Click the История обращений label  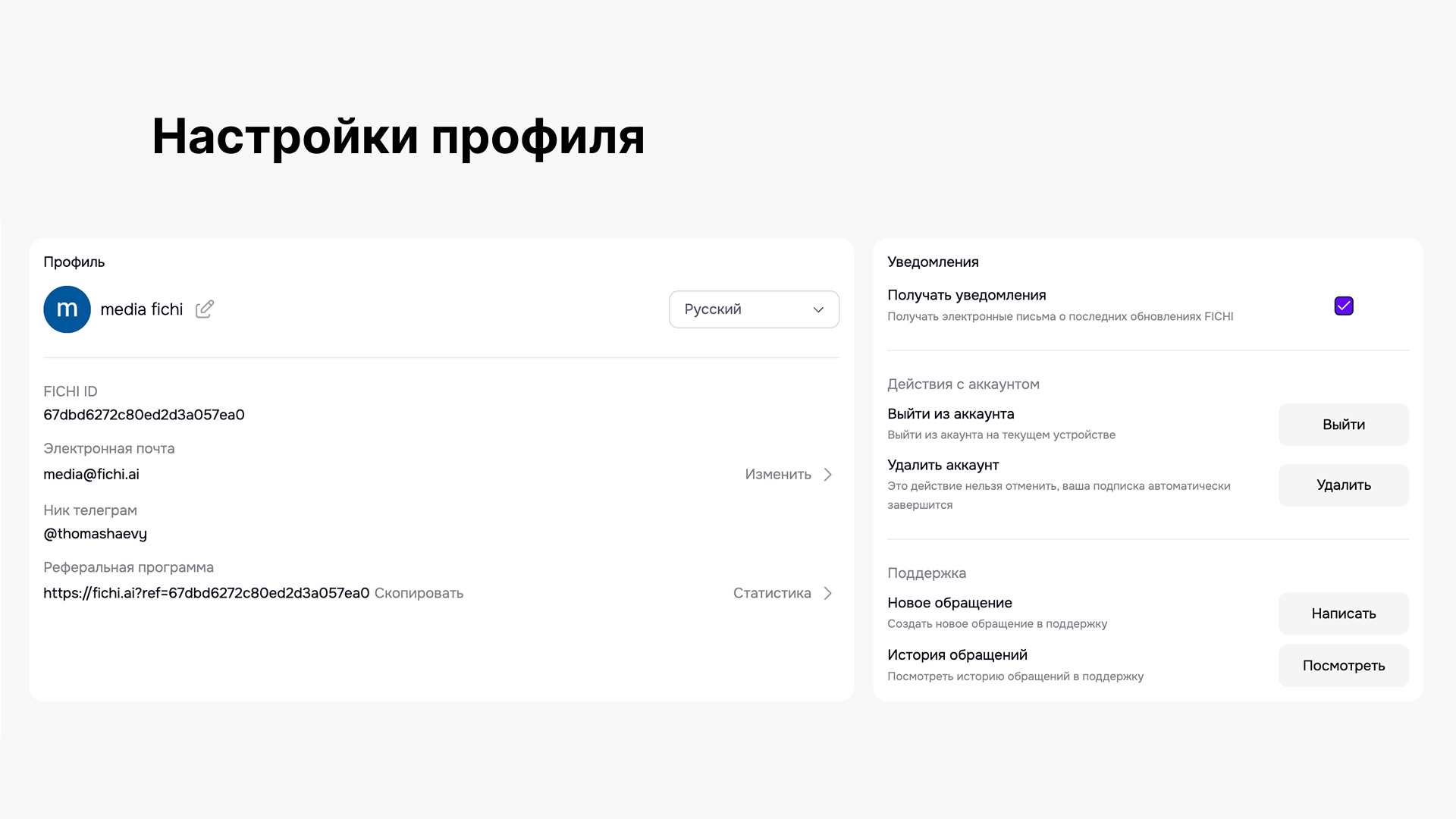tap(957, 655)
